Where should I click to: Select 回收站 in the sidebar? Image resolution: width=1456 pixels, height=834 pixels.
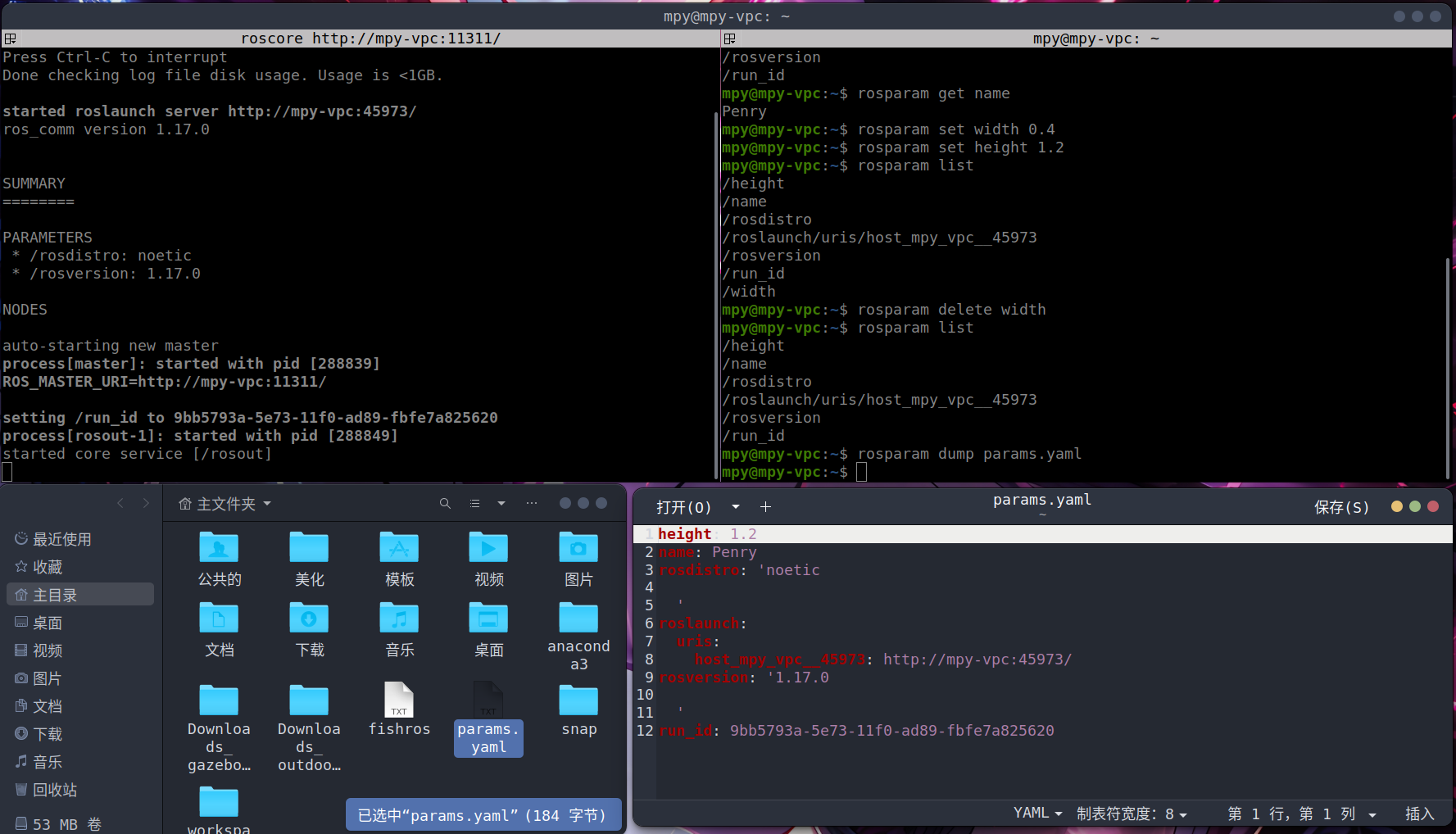(x=54, y=790)
